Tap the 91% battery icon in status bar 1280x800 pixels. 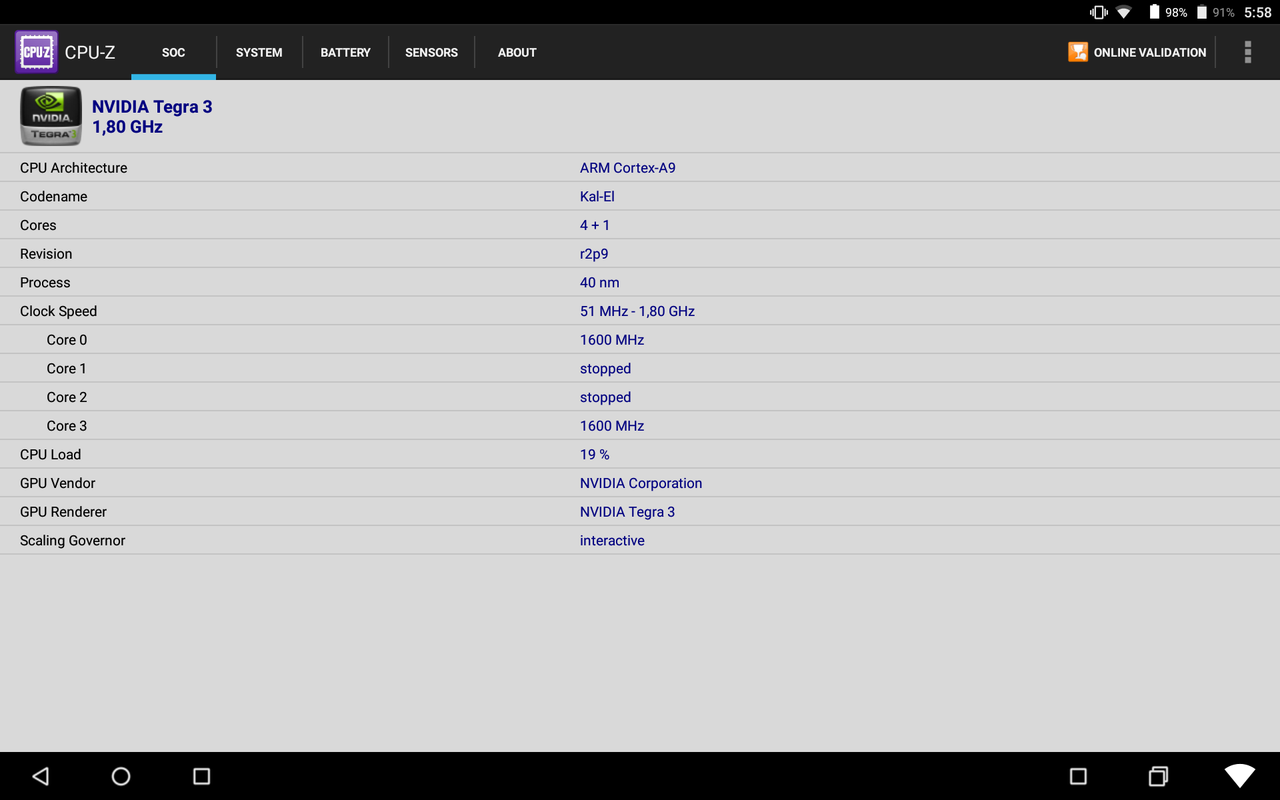[x=1201, y=12]
